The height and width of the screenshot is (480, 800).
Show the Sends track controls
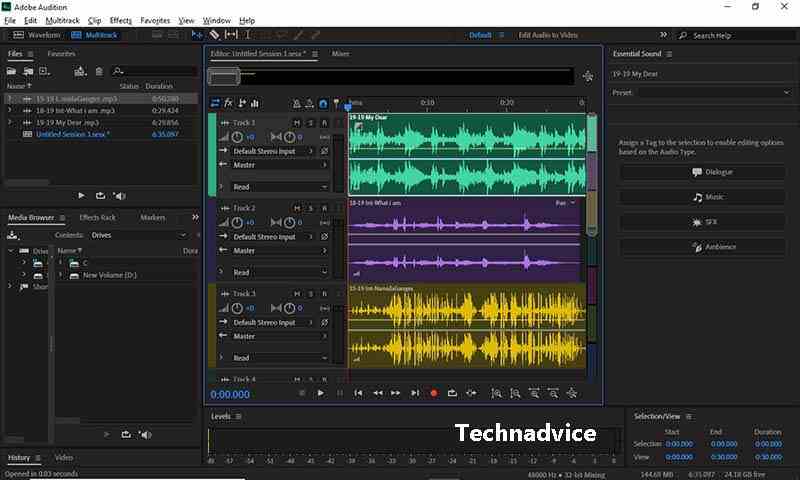pos(242,103)
